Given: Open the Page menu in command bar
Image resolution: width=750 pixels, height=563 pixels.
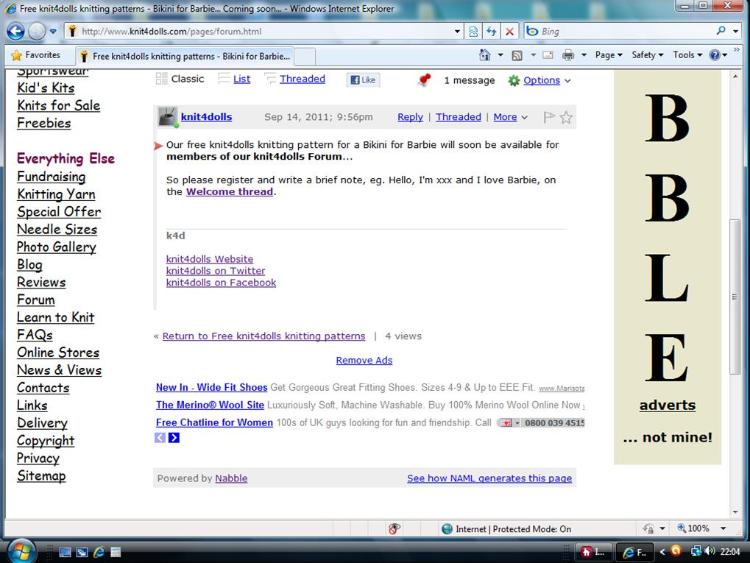Looking at the screenshot, I should click(608, 56).
